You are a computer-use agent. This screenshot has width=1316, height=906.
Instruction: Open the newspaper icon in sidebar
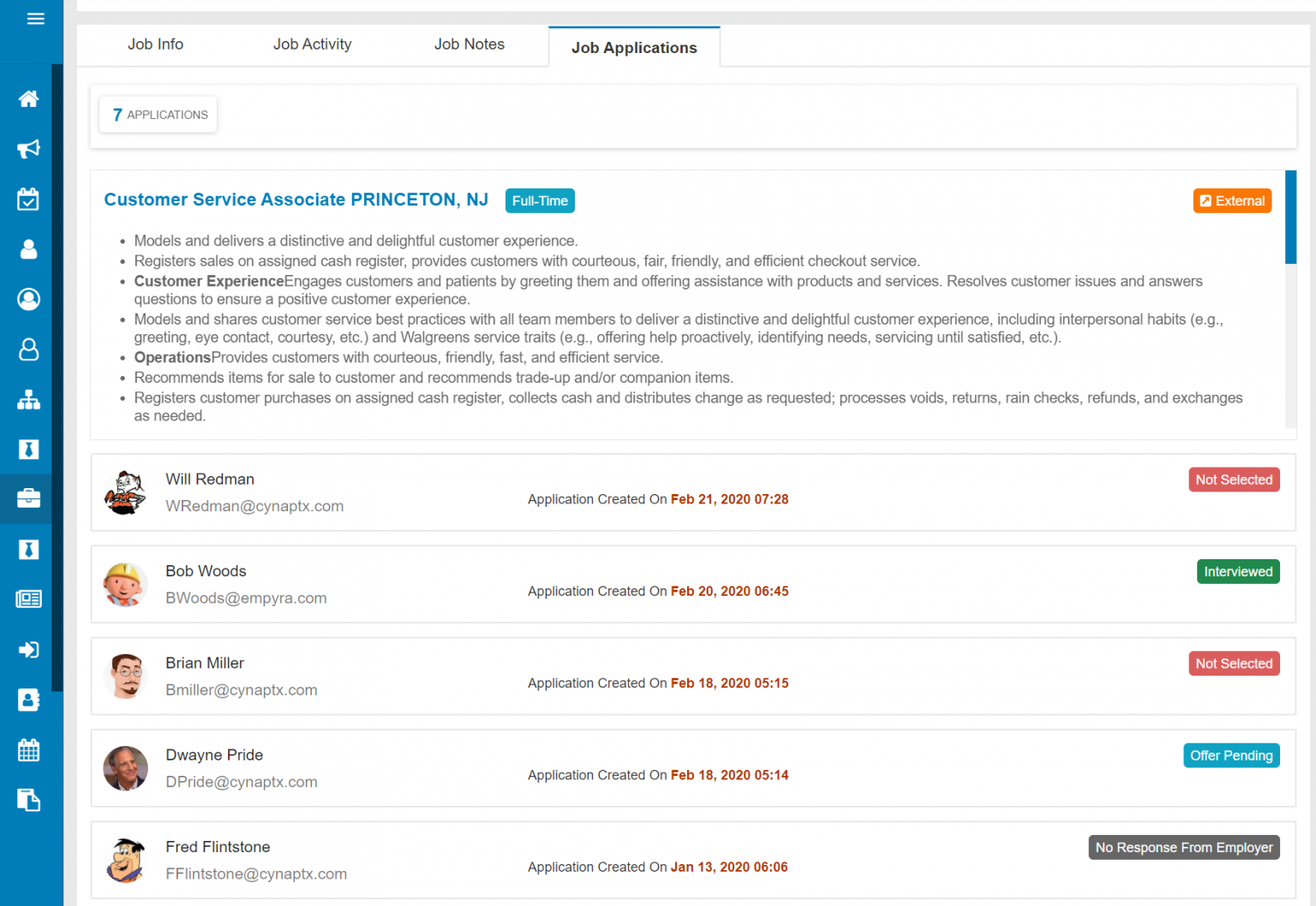(28, 599)
